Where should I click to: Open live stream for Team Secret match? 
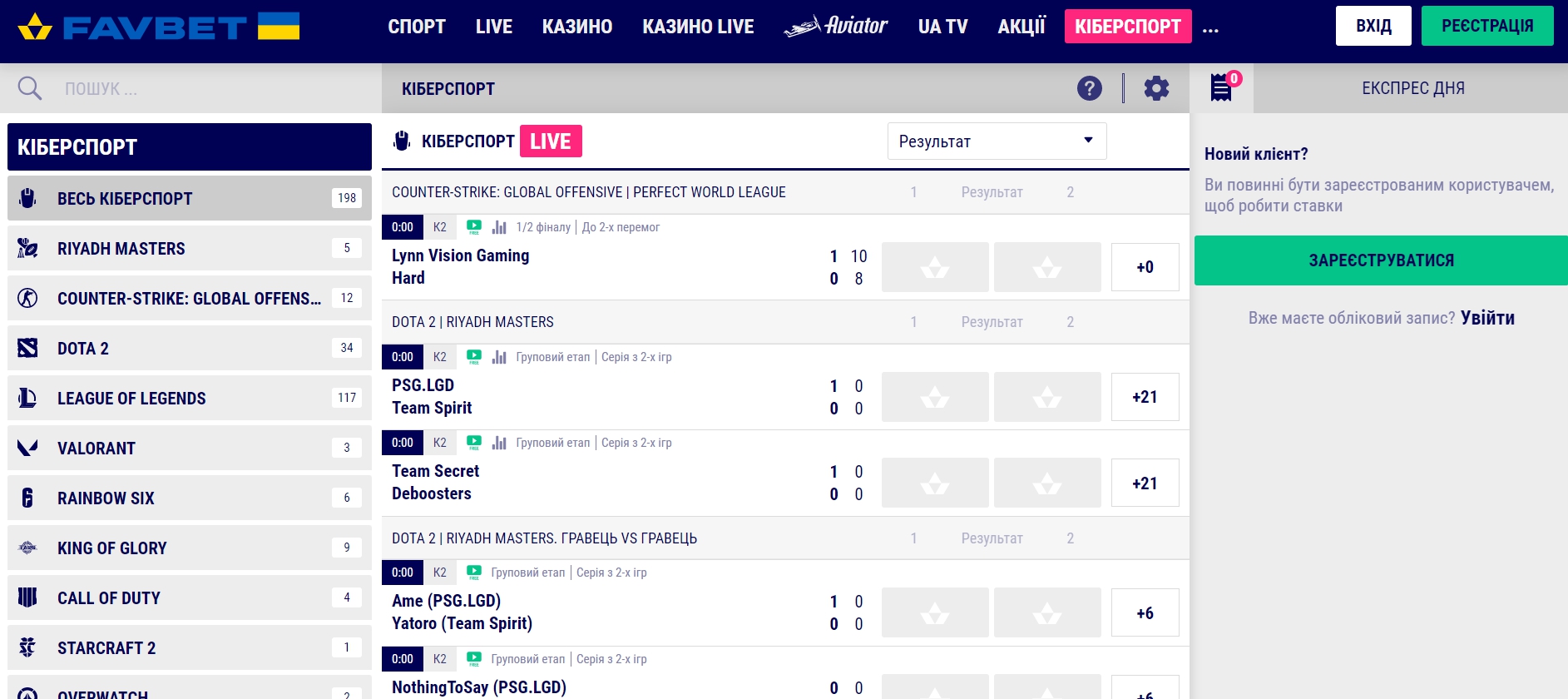coord(474,443)
